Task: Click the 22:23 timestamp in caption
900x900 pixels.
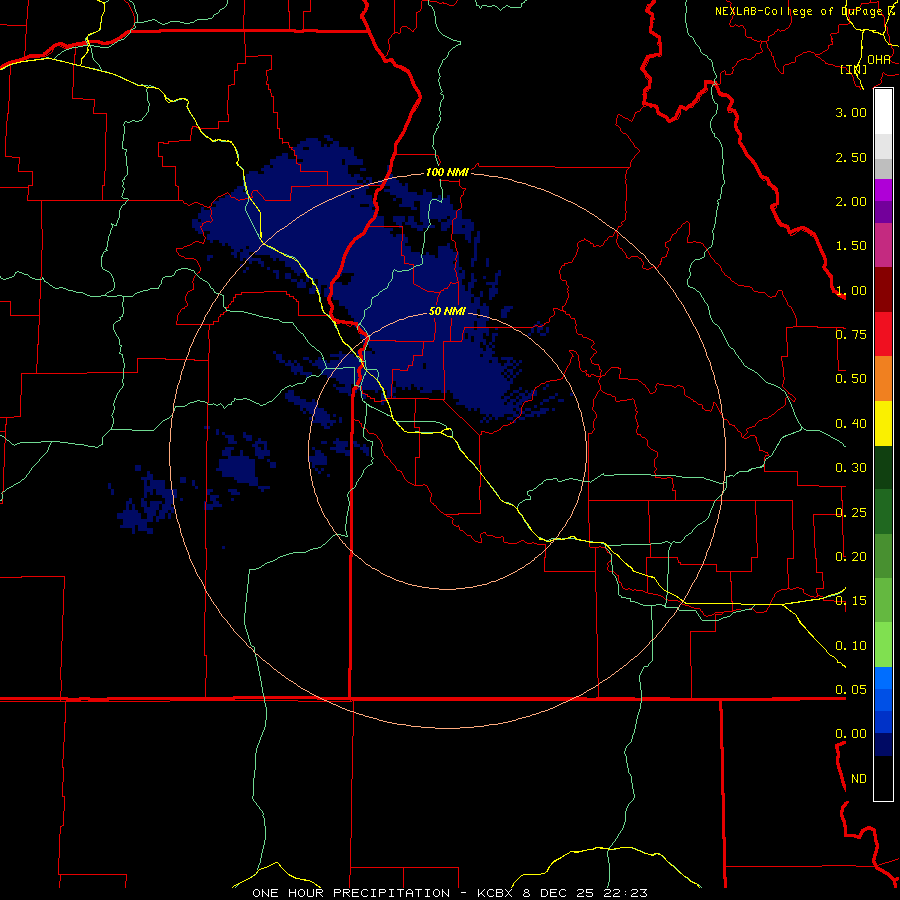Action: tap(626, 893)
